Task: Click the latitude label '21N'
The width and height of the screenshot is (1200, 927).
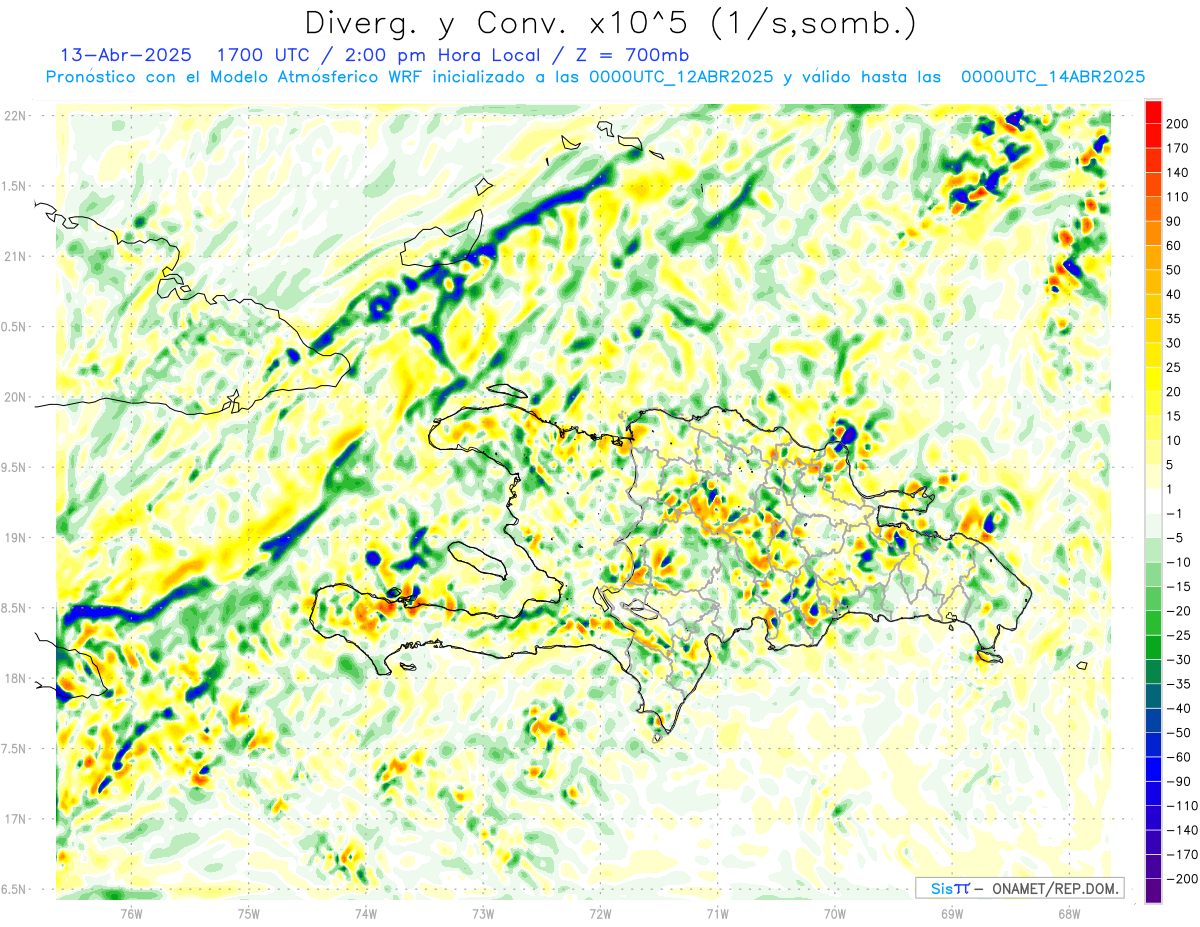Action: (x=17, y=256)
